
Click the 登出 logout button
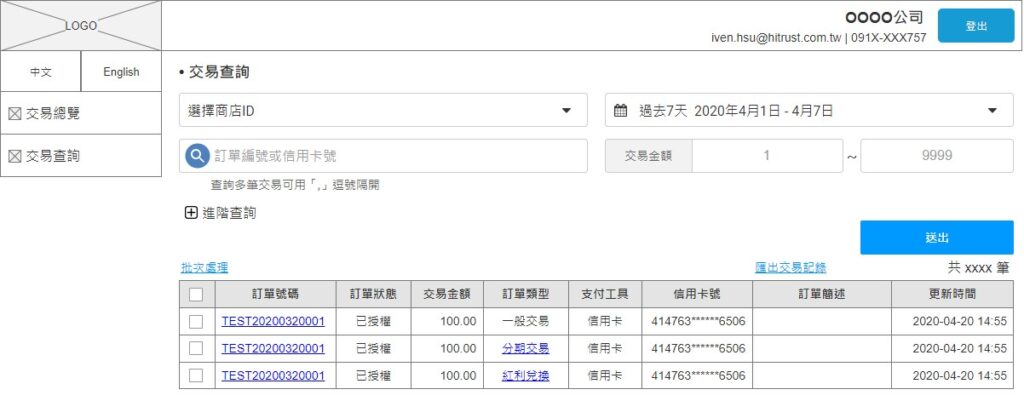[975, 26]
